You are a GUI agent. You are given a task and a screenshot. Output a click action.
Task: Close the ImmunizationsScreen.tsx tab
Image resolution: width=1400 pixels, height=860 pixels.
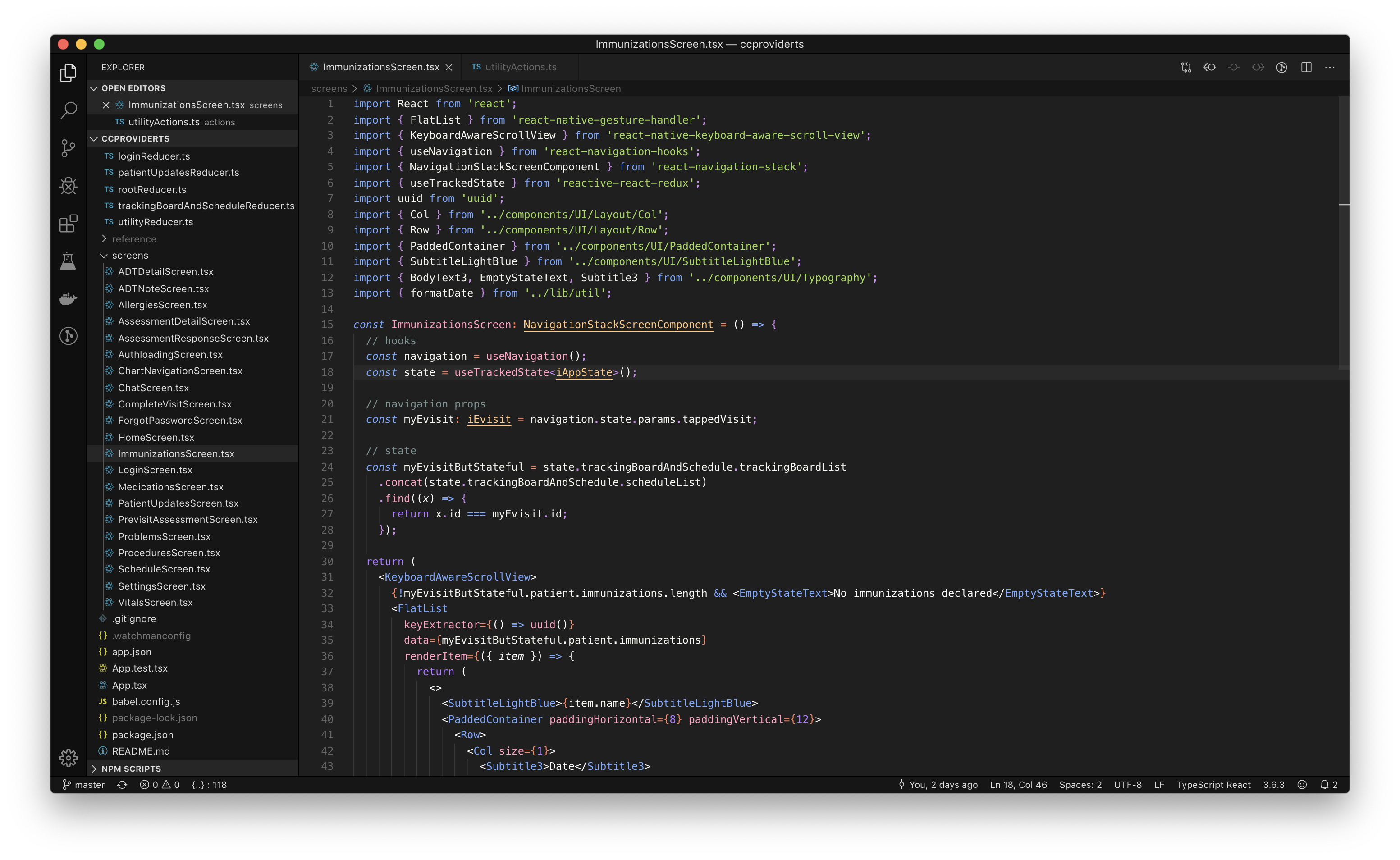(448, 67)
